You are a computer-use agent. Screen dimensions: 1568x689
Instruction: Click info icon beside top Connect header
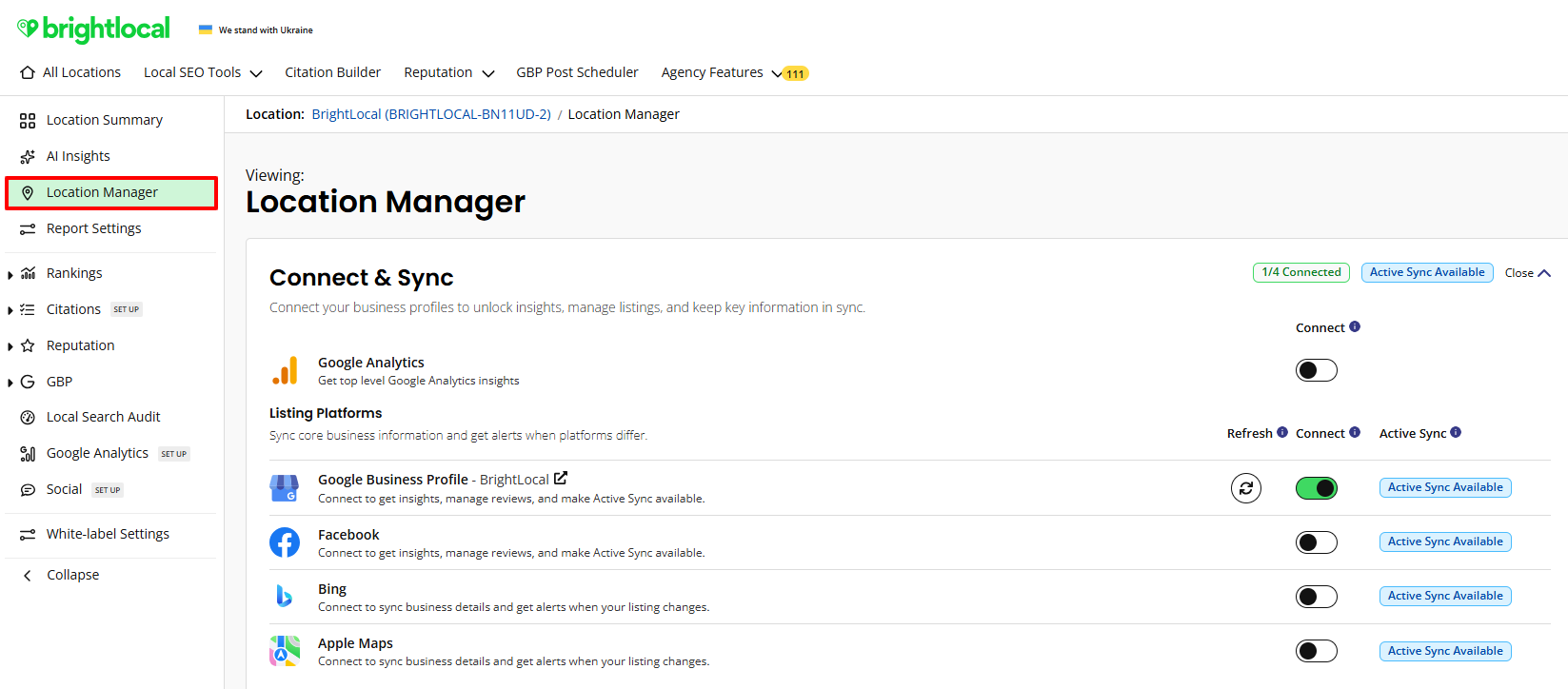coord(1355,326)
